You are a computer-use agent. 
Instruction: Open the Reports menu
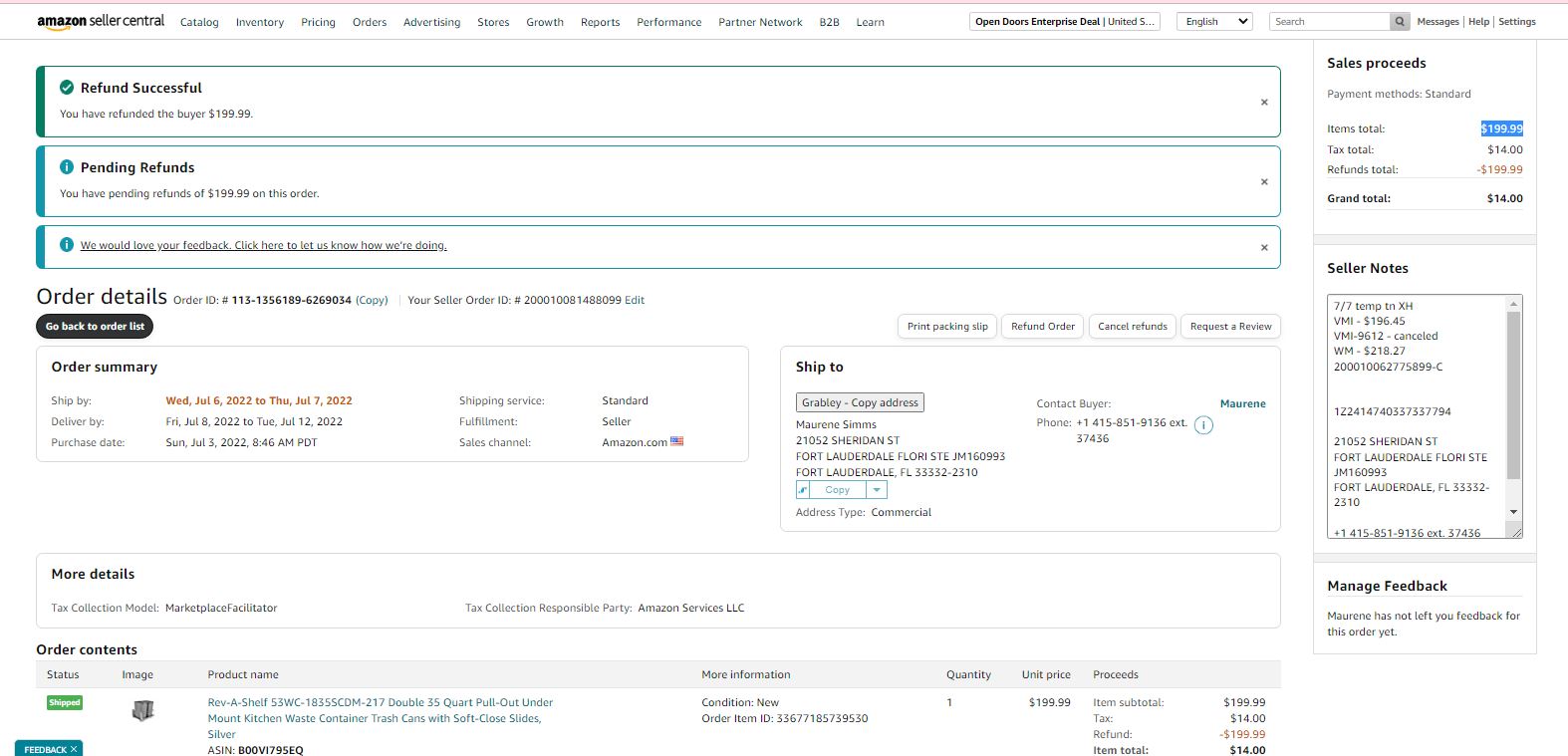pos(601,22)
